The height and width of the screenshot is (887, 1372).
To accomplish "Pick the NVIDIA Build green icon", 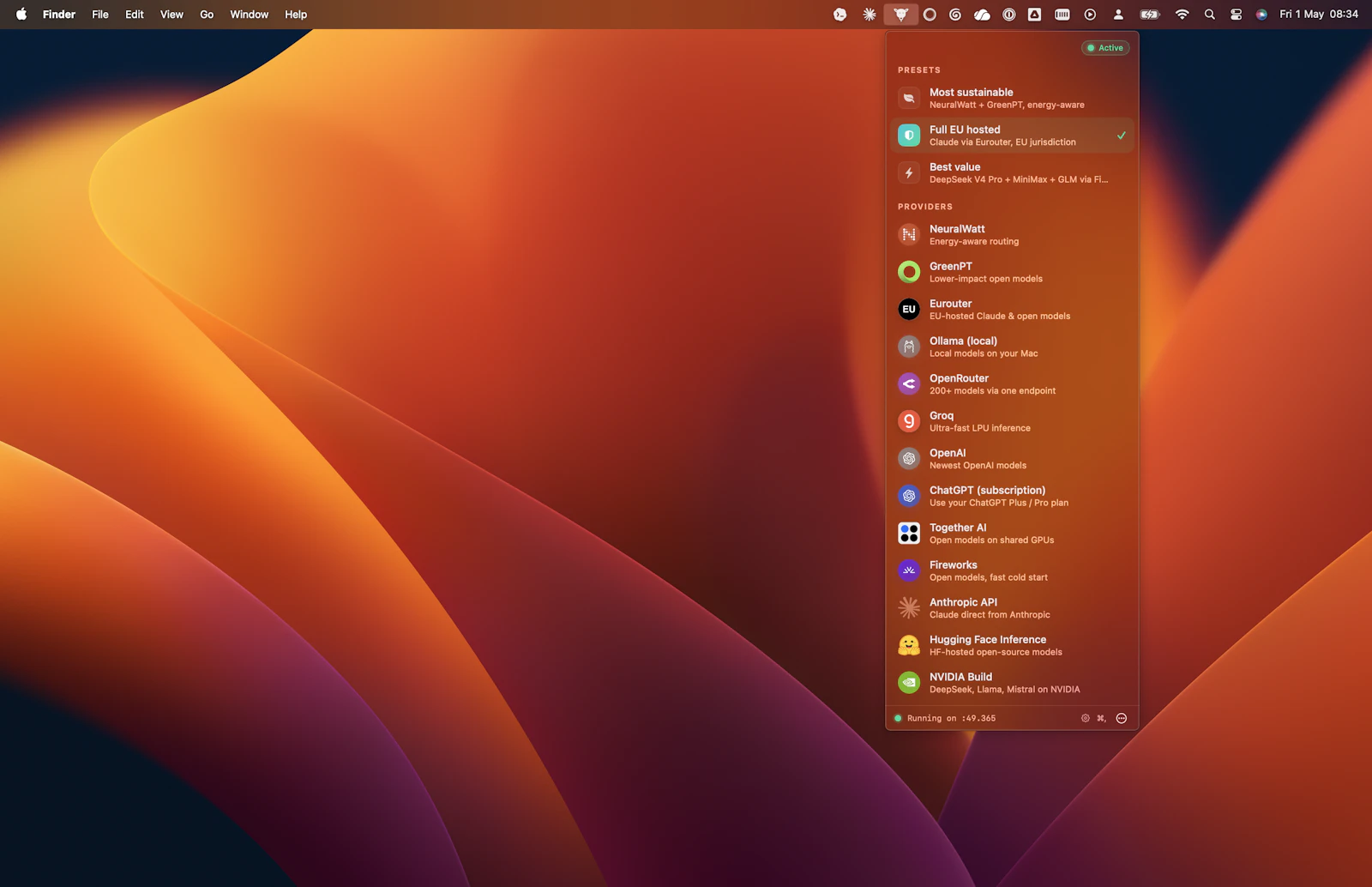I will coord(909,682).
